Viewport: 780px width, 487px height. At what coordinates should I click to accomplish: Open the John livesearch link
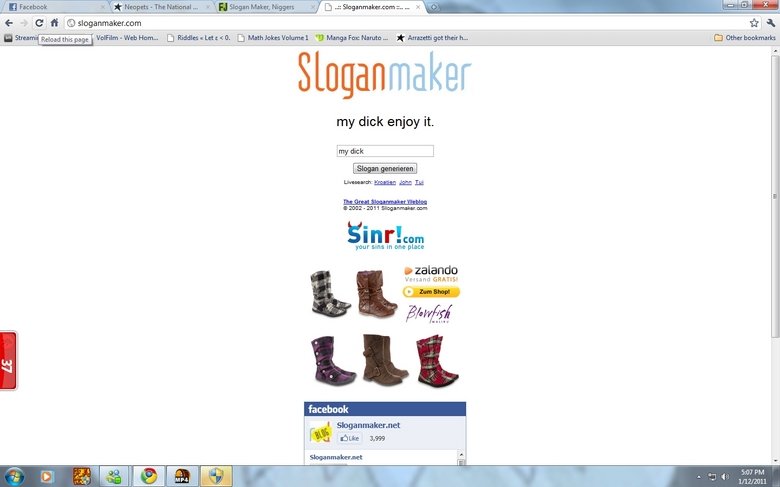click(405, 183)
